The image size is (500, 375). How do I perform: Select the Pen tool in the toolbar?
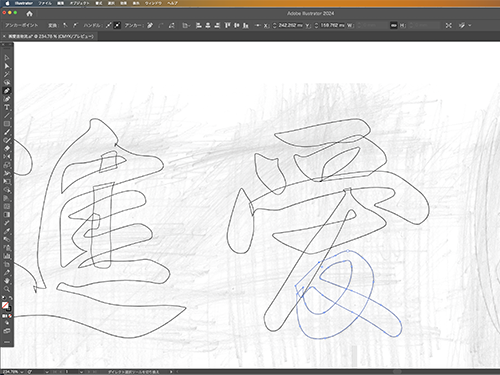[x=7, y=91]
